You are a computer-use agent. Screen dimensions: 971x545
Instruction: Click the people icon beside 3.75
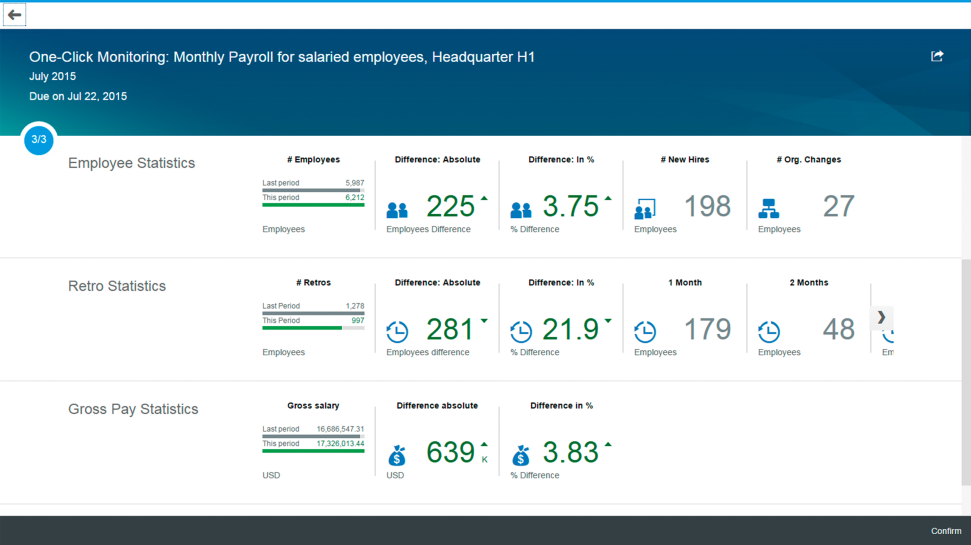click(x=521, y=210)
